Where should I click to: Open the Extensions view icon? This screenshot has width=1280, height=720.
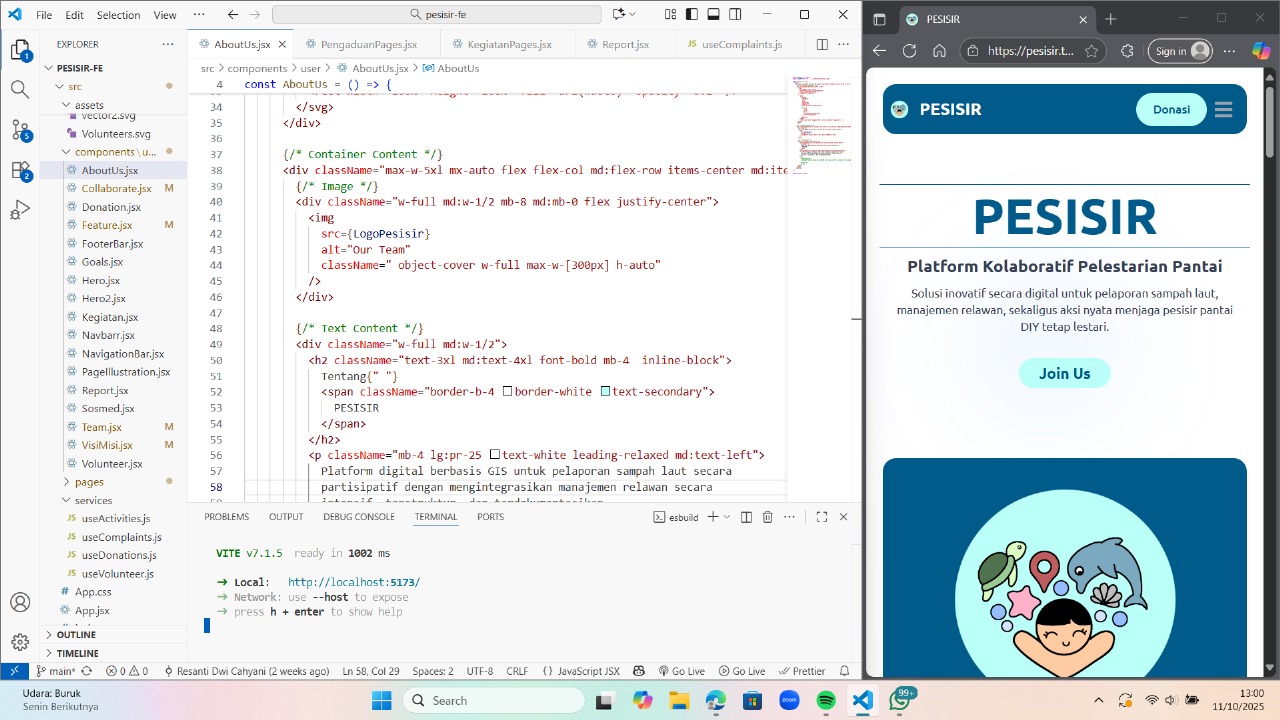[19, 170]
